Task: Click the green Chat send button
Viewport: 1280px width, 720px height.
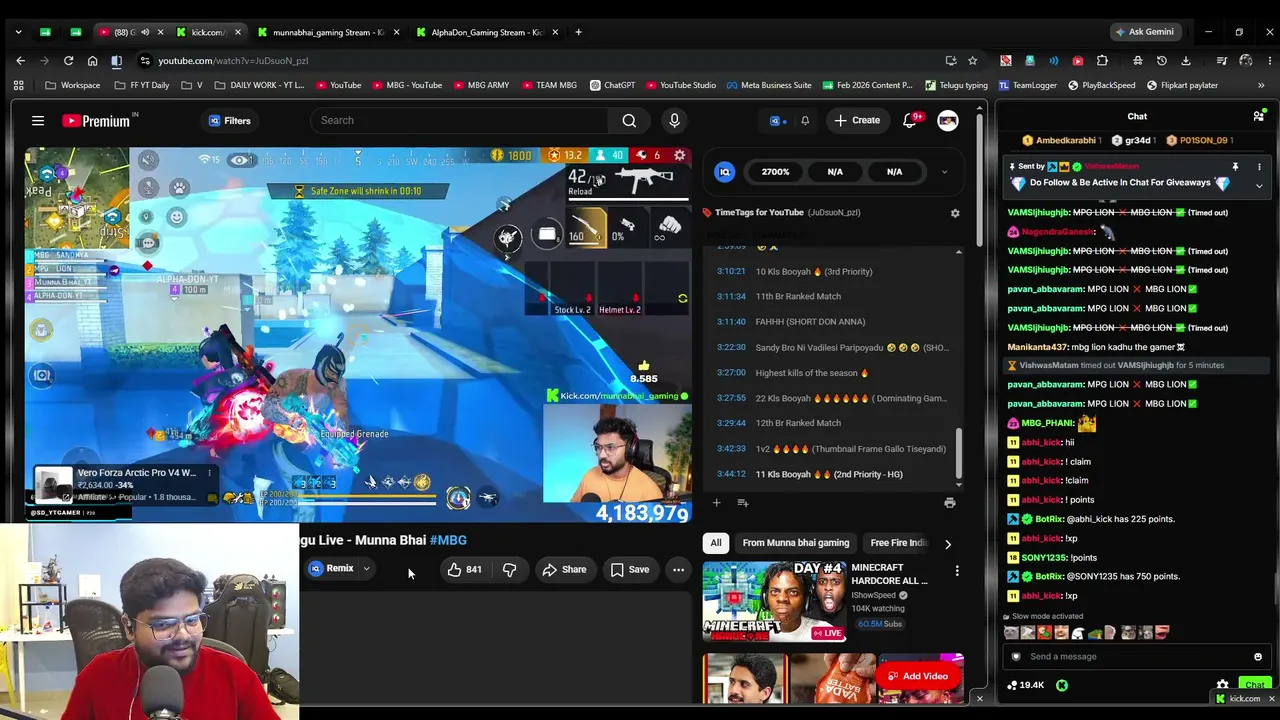Action: pos(1254,685)
